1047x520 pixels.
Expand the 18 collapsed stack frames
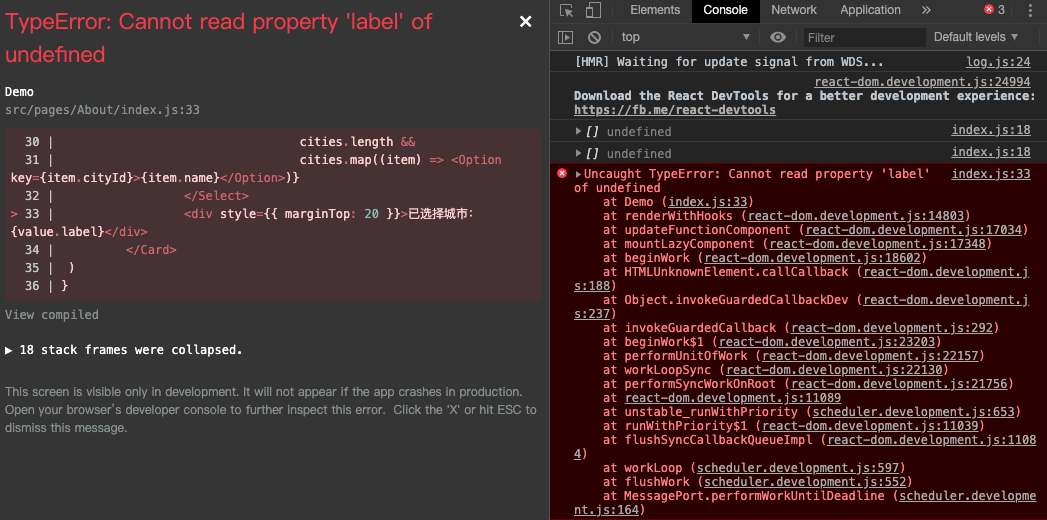124,350
